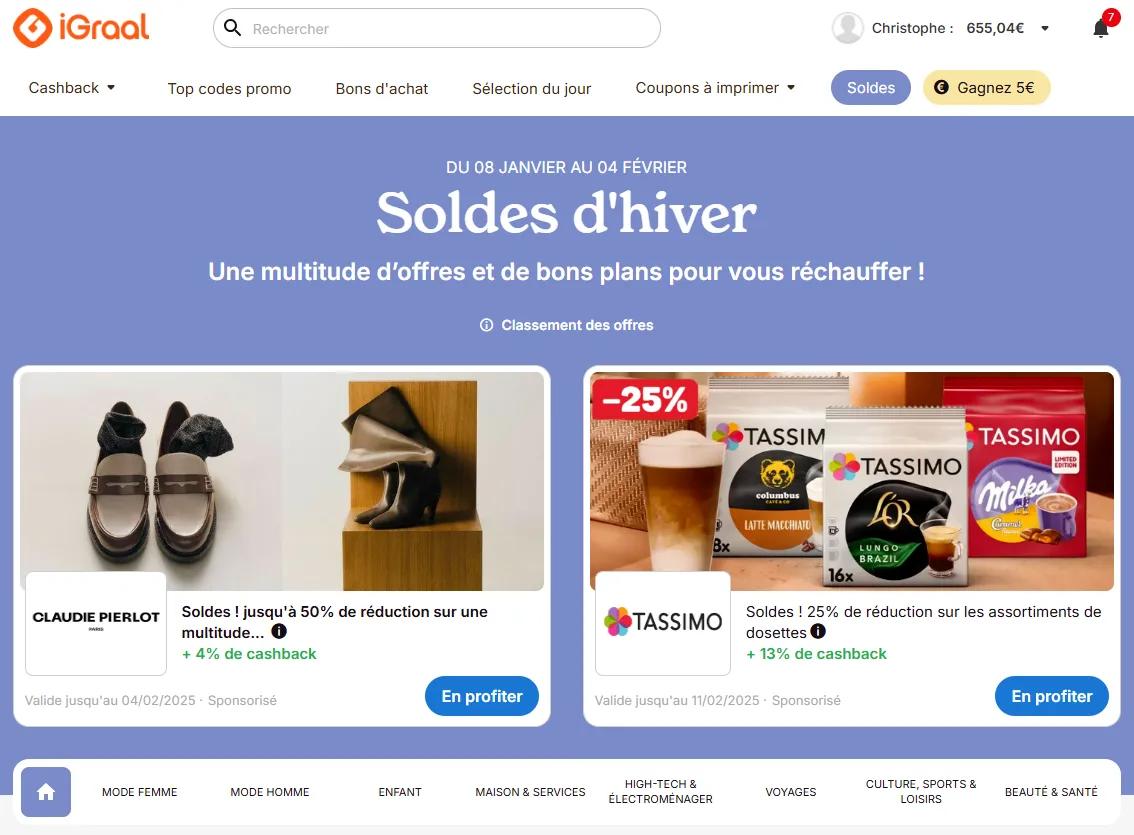Screen dimensions: 1134x835
Task: Click the Gagnez 5€ button
Action: [986, 87]
